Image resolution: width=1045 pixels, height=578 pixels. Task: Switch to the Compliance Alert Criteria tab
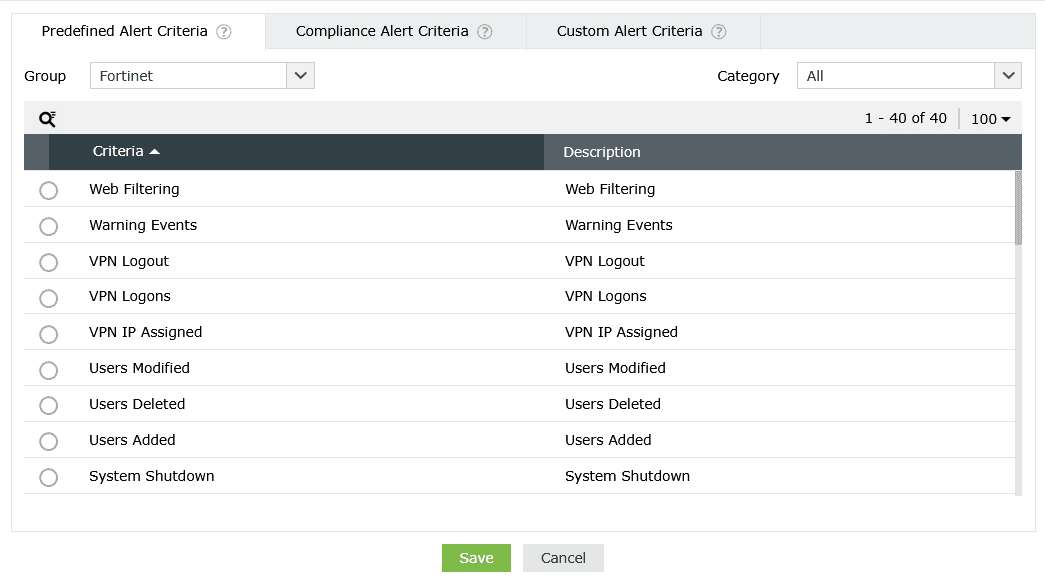[380, 31]
